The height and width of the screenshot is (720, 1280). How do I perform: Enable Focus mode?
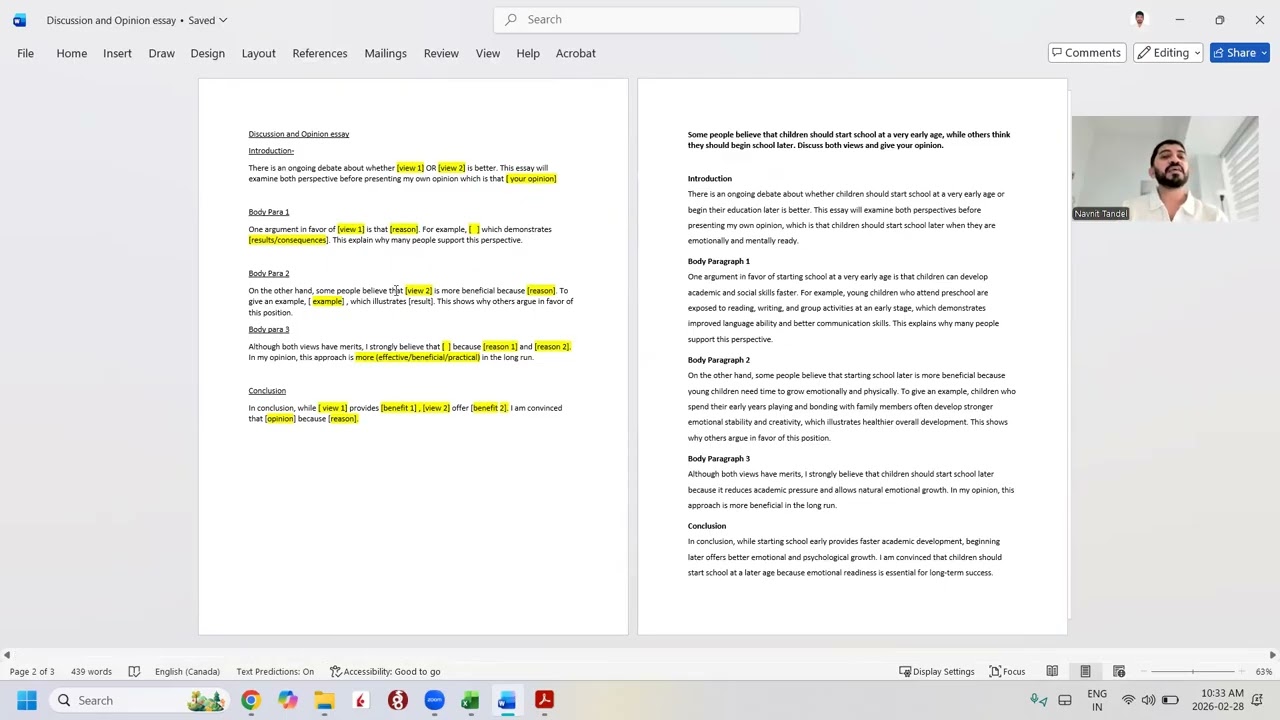point(1007,671)
